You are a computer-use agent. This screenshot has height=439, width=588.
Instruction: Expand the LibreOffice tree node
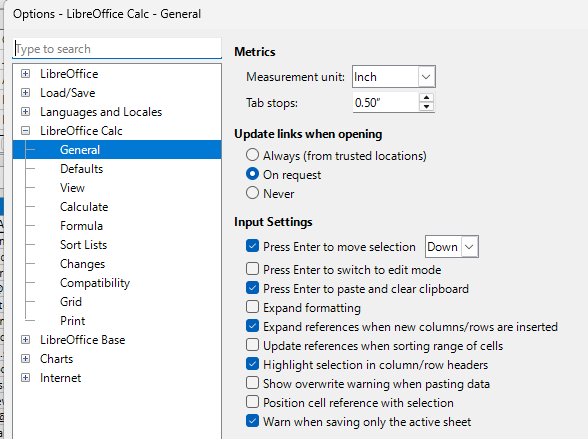26,74
